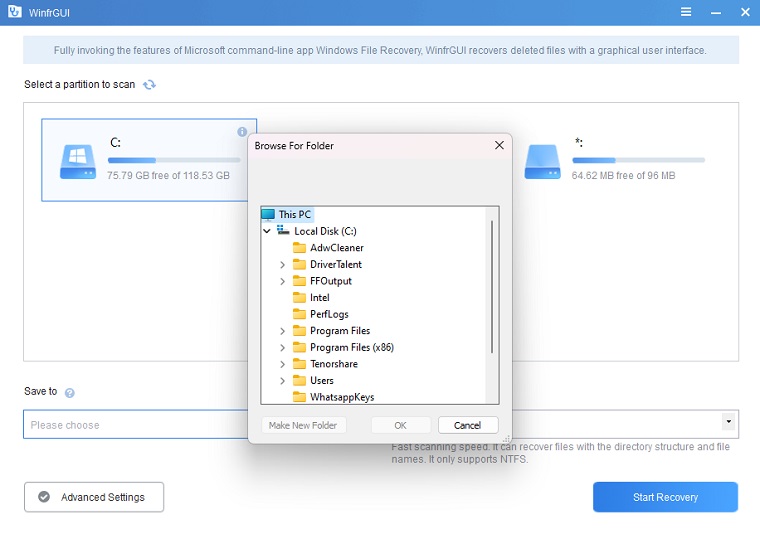Click the *: partition disk icon
The height and width of the screenshot is (534, 760).
542,162
